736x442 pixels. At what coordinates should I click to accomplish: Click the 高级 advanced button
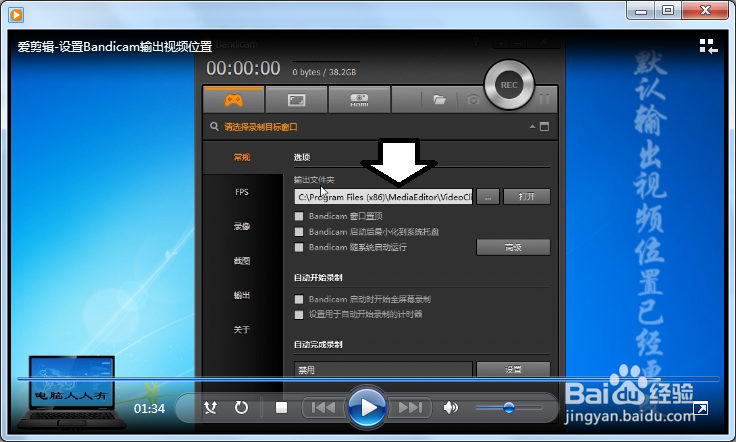[513, 247]
